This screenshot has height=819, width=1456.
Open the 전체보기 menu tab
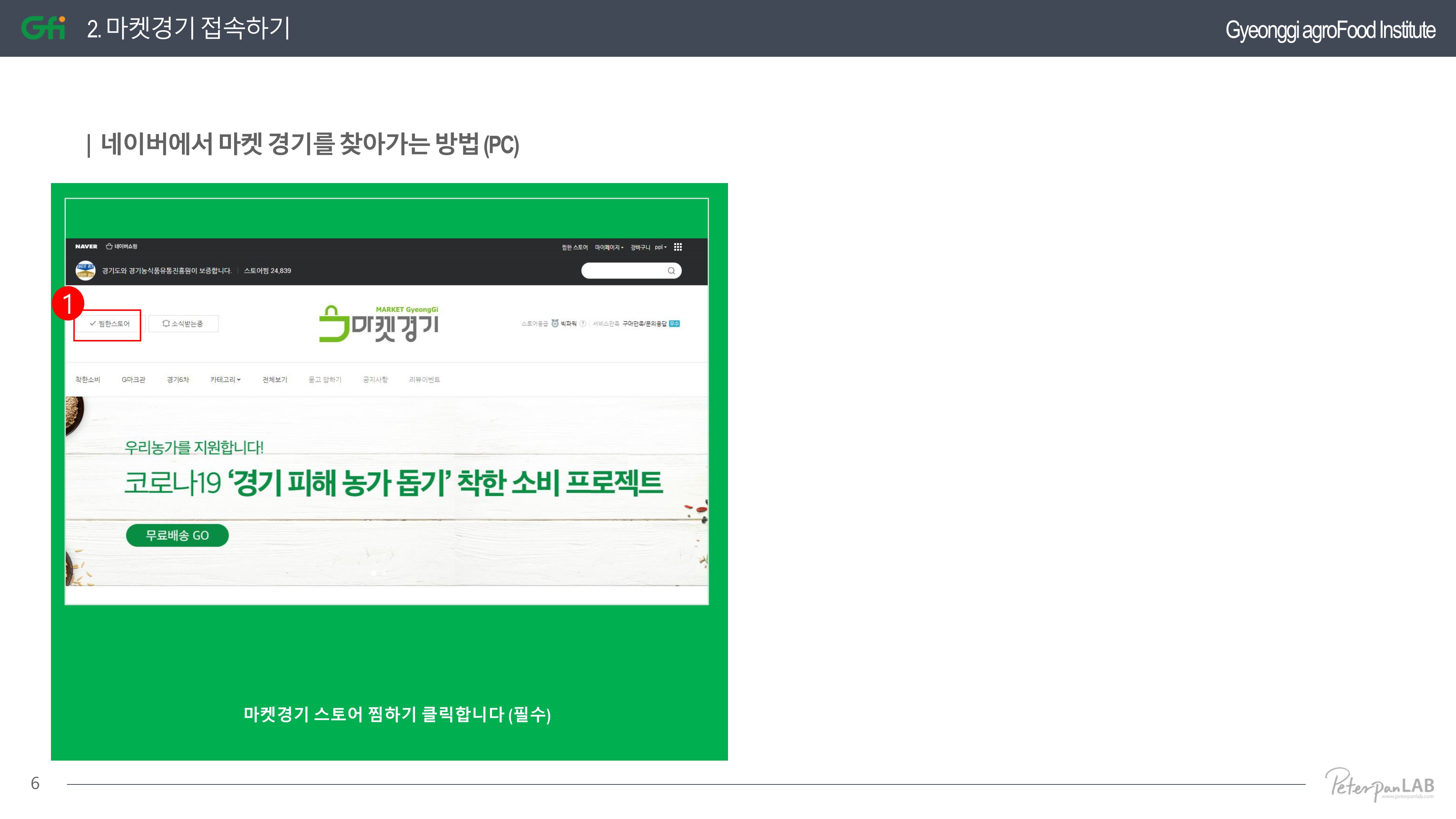(275, 380)
